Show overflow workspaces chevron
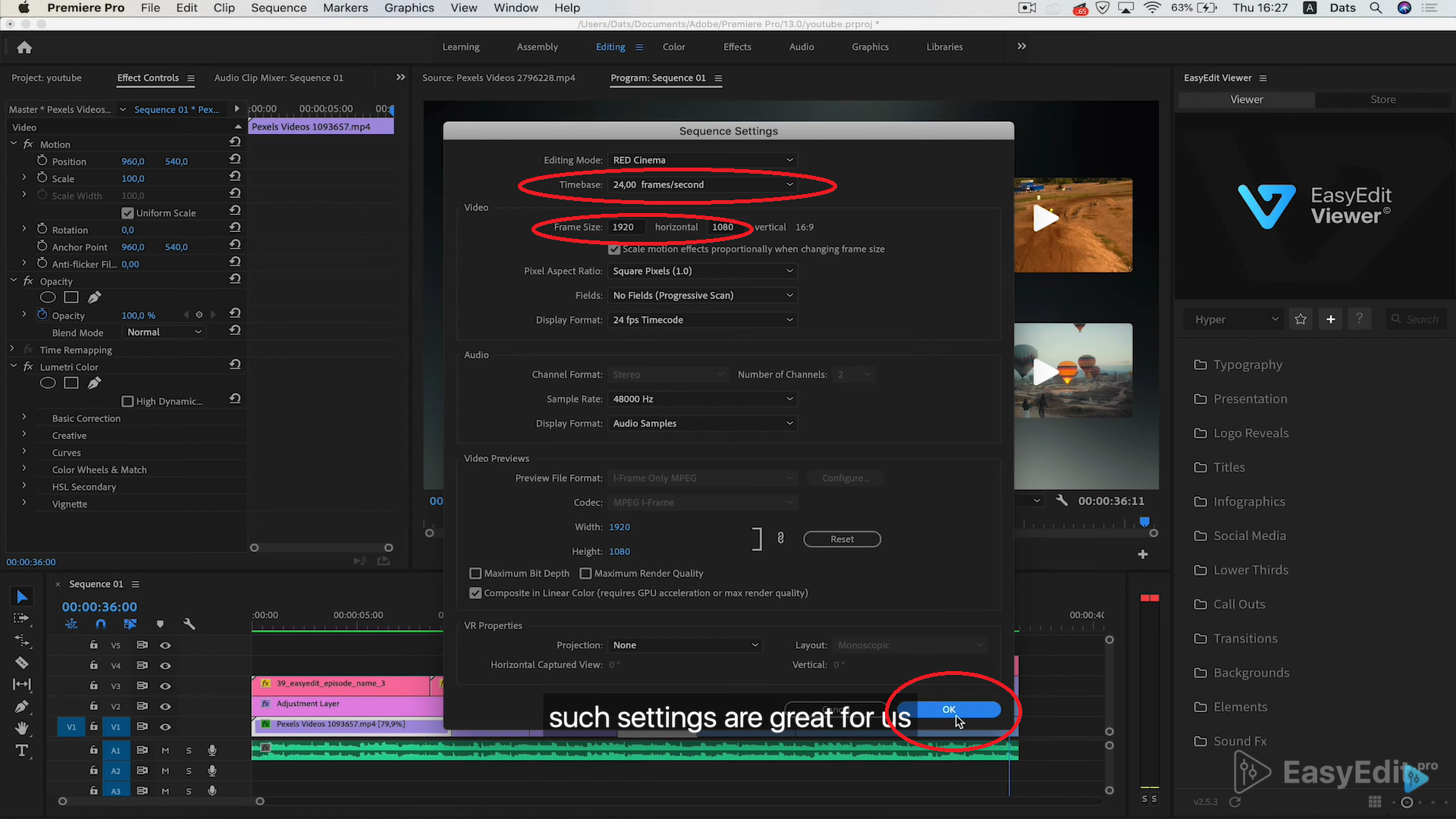Viewport: 1456px width, 819px height. (x=1021, y=46)
